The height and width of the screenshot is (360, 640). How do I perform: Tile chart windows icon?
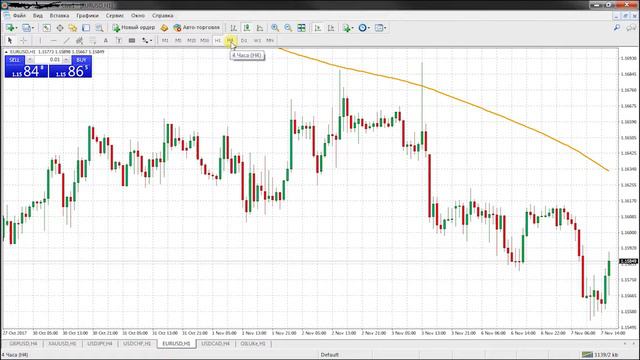[301, 28]
